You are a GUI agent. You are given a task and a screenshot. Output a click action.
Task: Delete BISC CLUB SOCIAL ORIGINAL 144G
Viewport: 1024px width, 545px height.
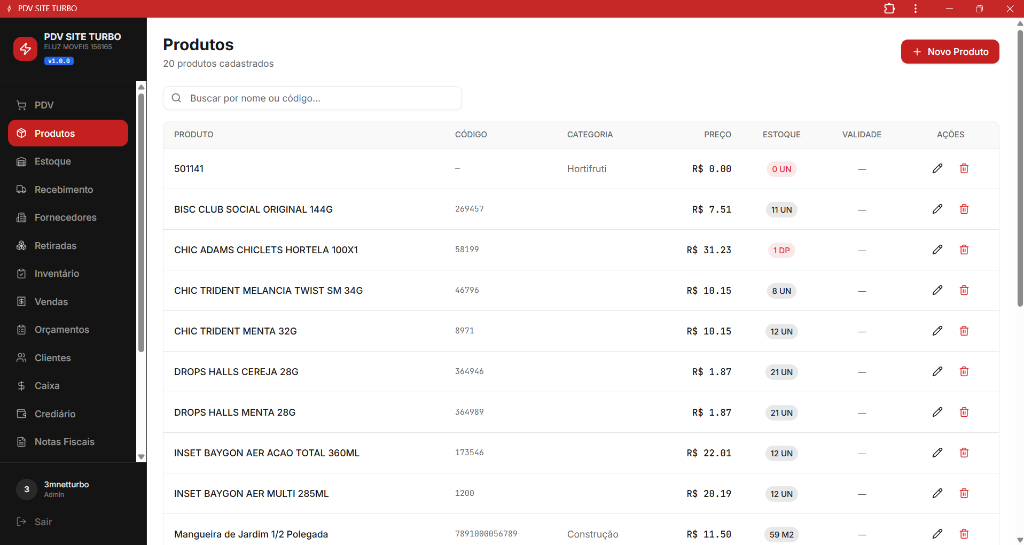coord(964,209)
